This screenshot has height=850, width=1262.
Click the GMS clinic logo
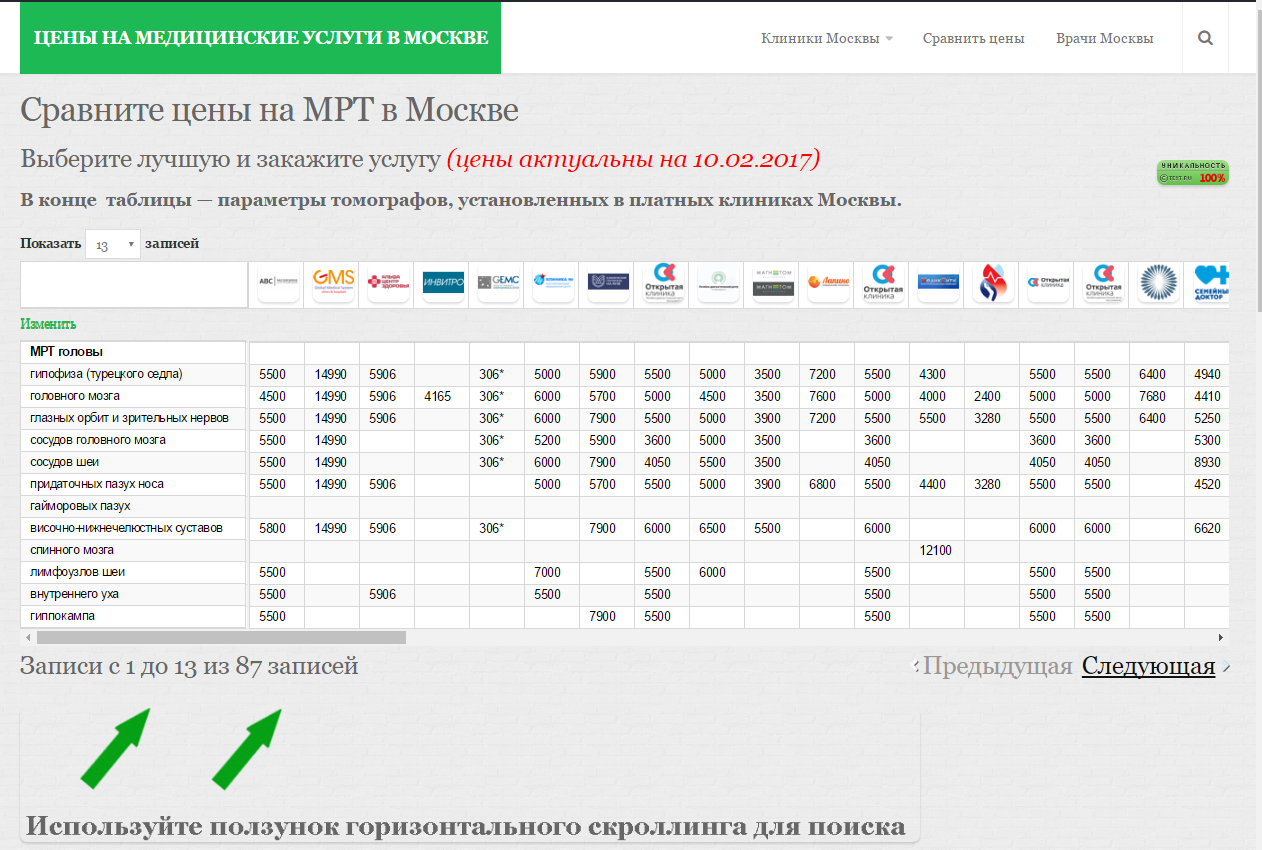pyautogui.click(x=333, y=282)
